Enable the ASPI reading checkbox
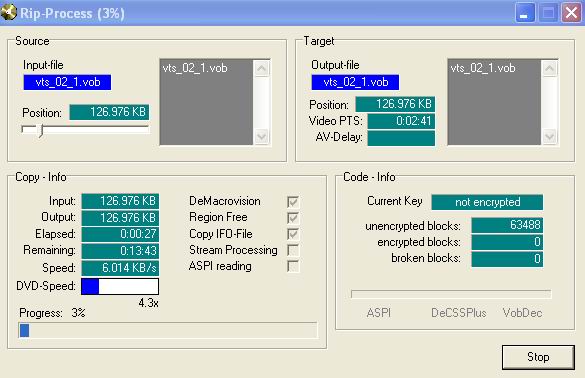This screenshot has height=378, width=585. 293,266
